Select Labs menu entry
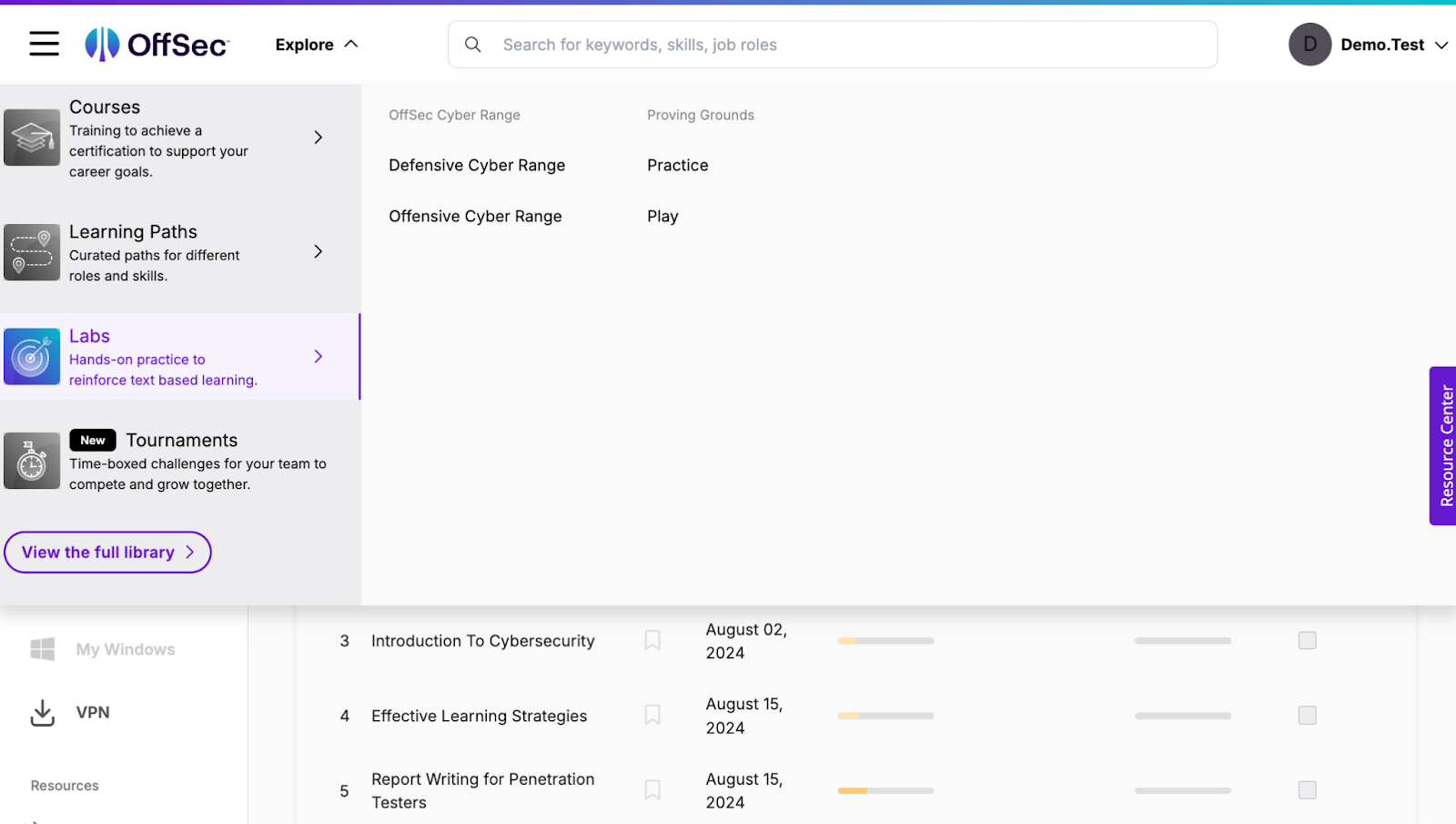The width and height of the screenshot is (1456, 824). point(180,357)
